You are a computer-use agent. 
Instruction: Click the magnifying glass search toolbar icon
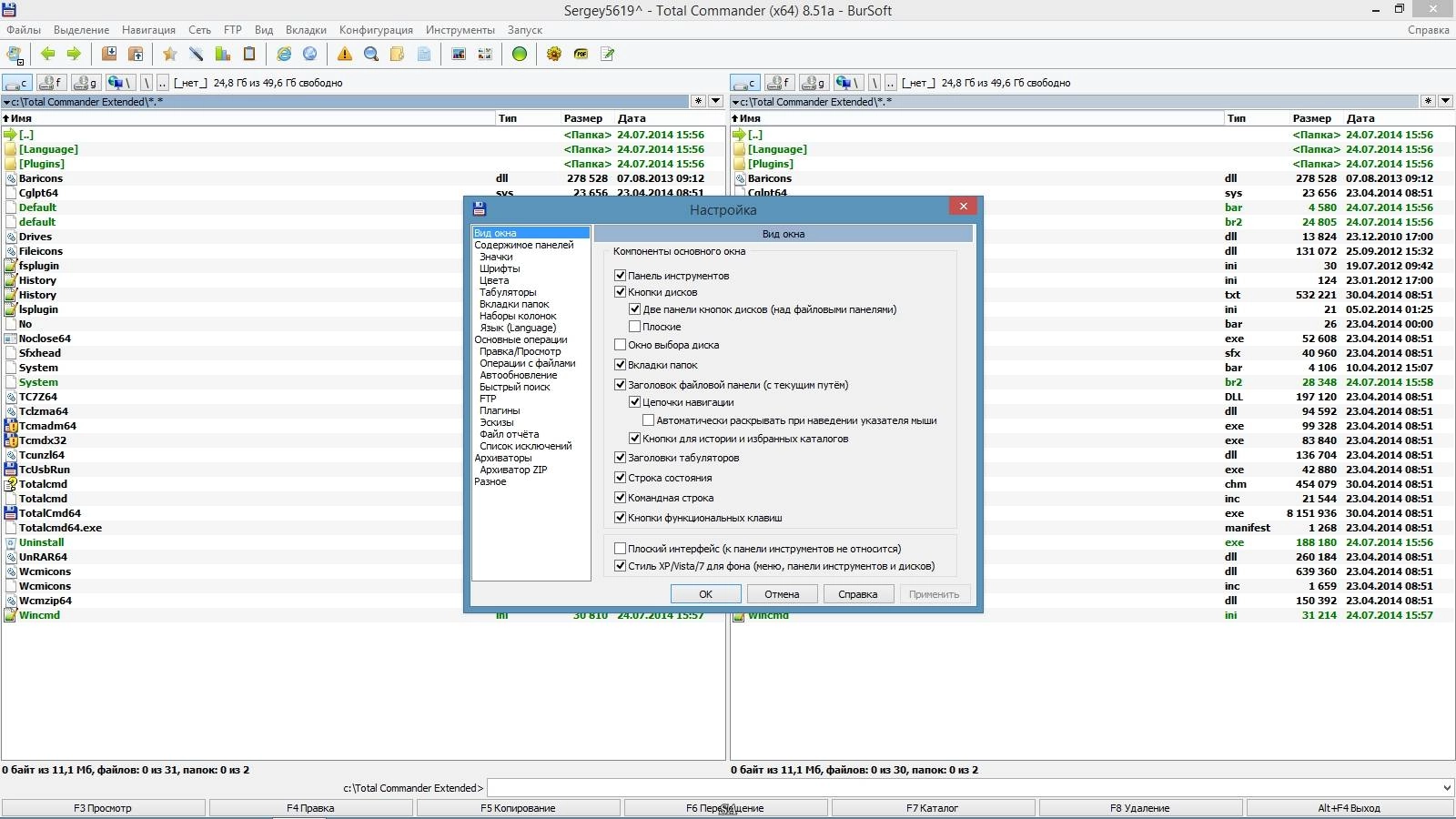[x=371, y=55]
